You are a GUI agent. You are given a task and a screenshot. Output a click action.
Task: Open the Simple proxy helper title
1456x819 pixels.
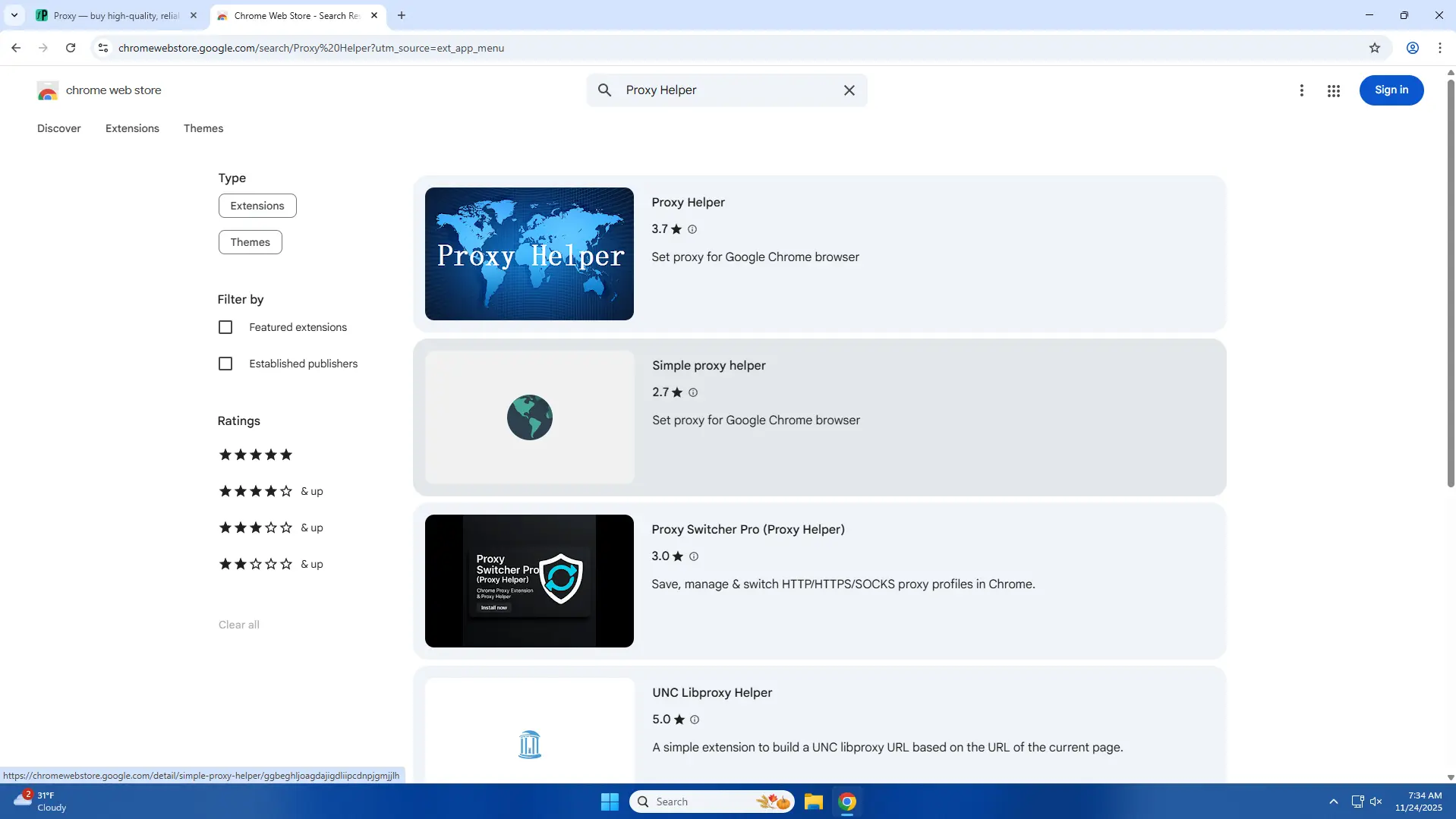pyautogui.click(x=709, y=366)
